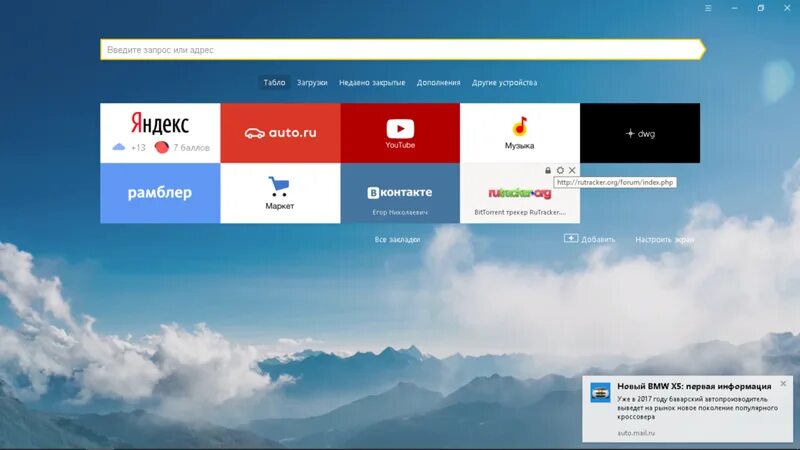The height and width of the screenshot is (450, 800).
Task: Switch to the Загрузки tab
Action: (x=312, y=83)
